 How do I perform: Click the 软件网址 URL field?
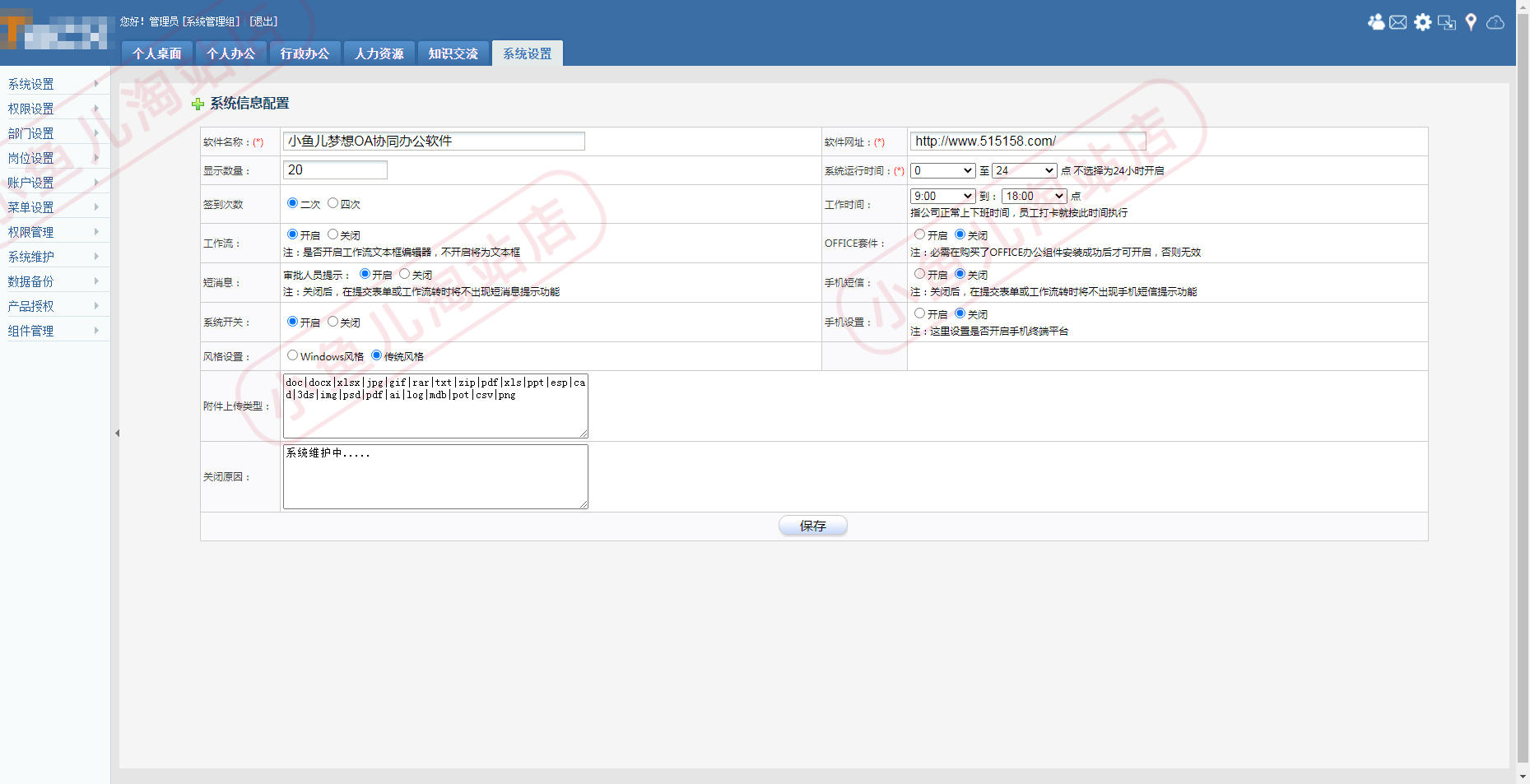tap(1028, 141)
